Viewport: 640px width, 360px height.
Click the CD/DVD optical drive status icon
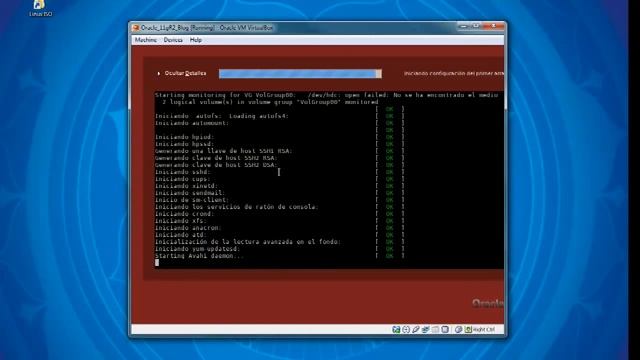coord(406,329)
